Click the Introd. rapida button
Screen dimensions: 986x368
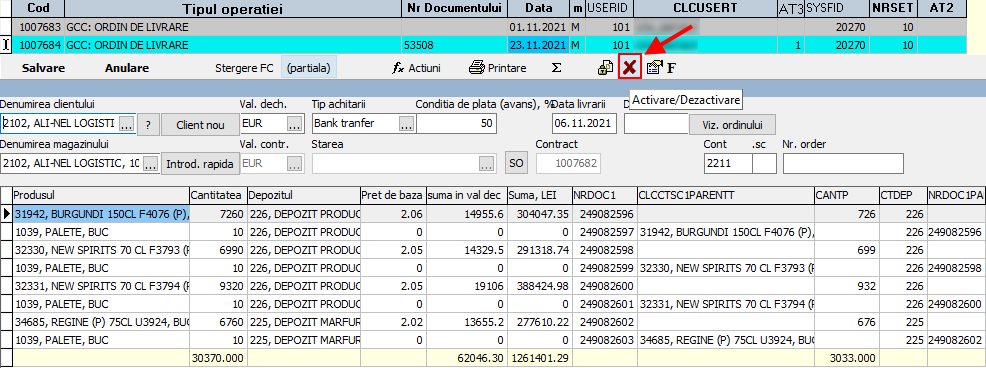pyautogui.click(x=200, y=164)
